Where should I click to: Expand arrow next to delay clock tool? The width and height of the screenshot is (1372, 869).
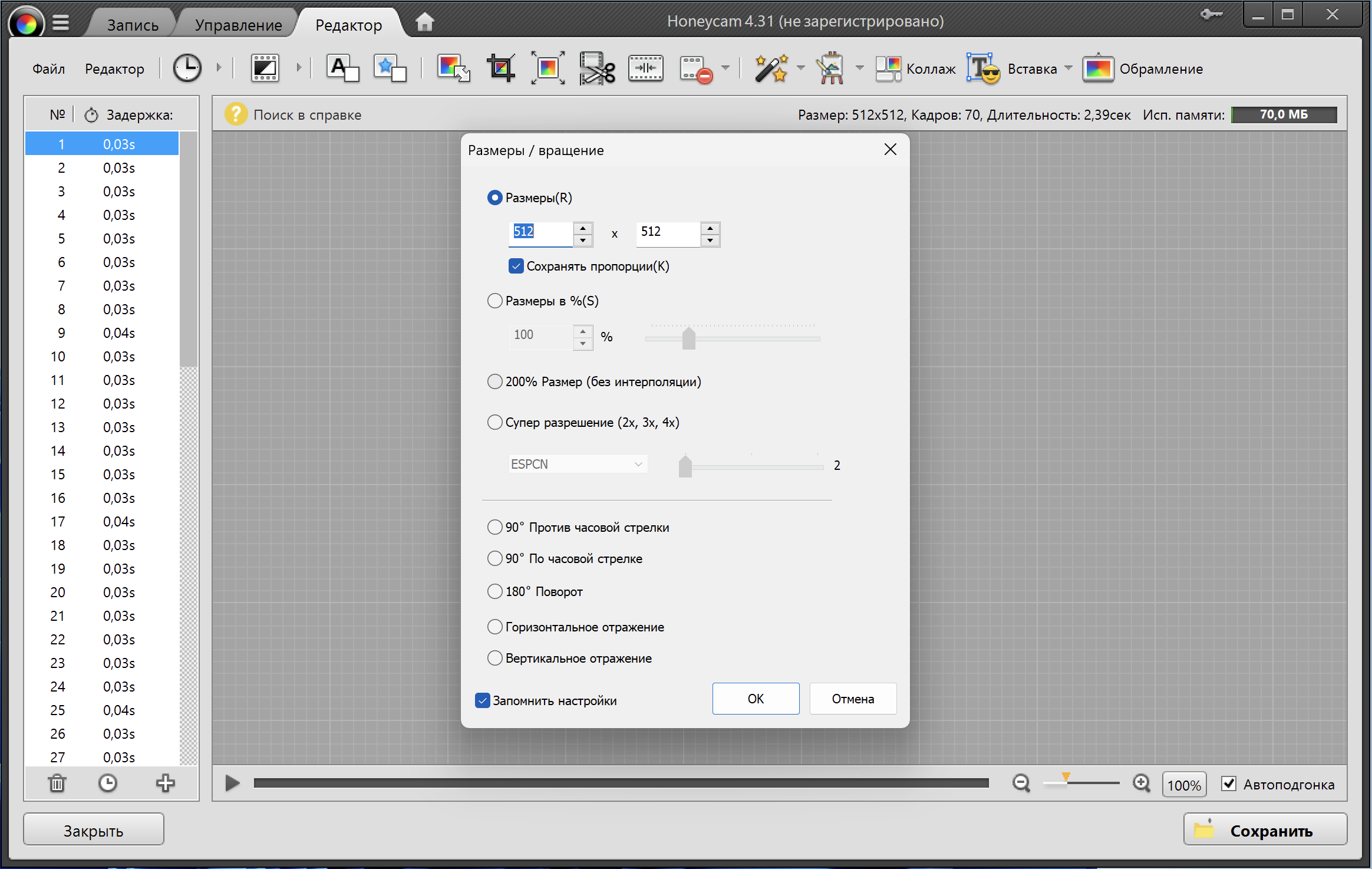(219, 68)
